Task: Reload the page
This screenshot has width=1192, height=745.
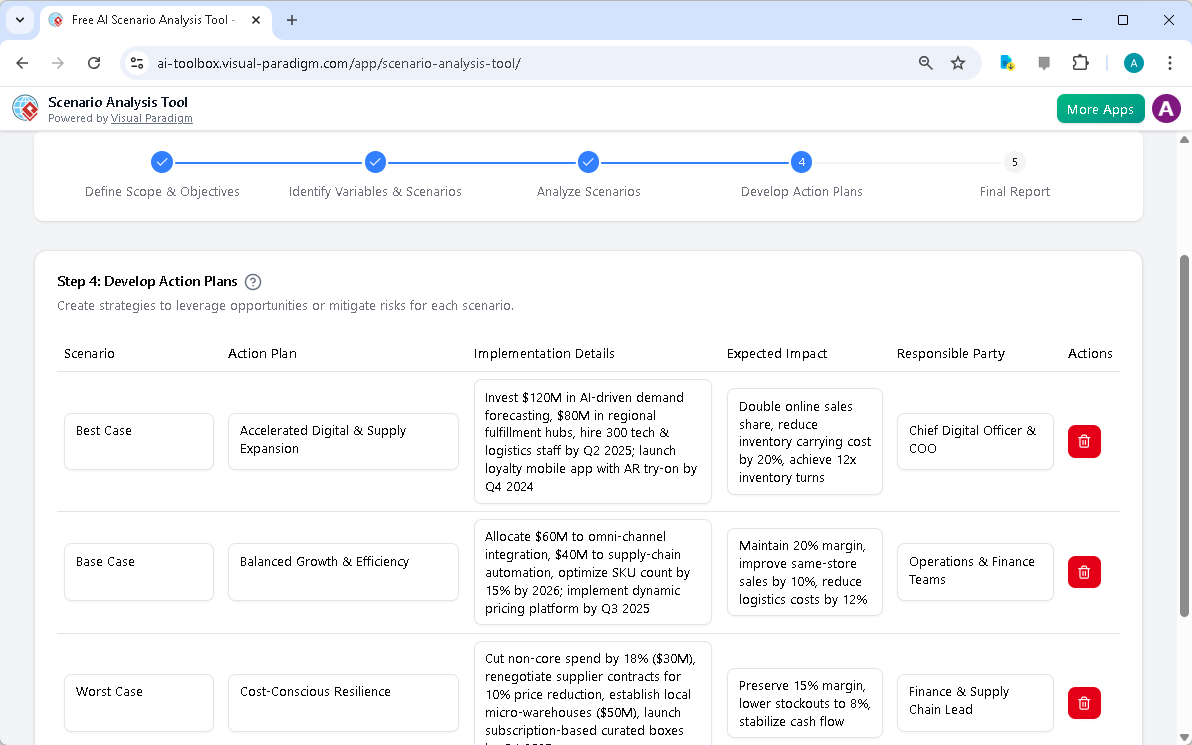Action: [93, 62]
